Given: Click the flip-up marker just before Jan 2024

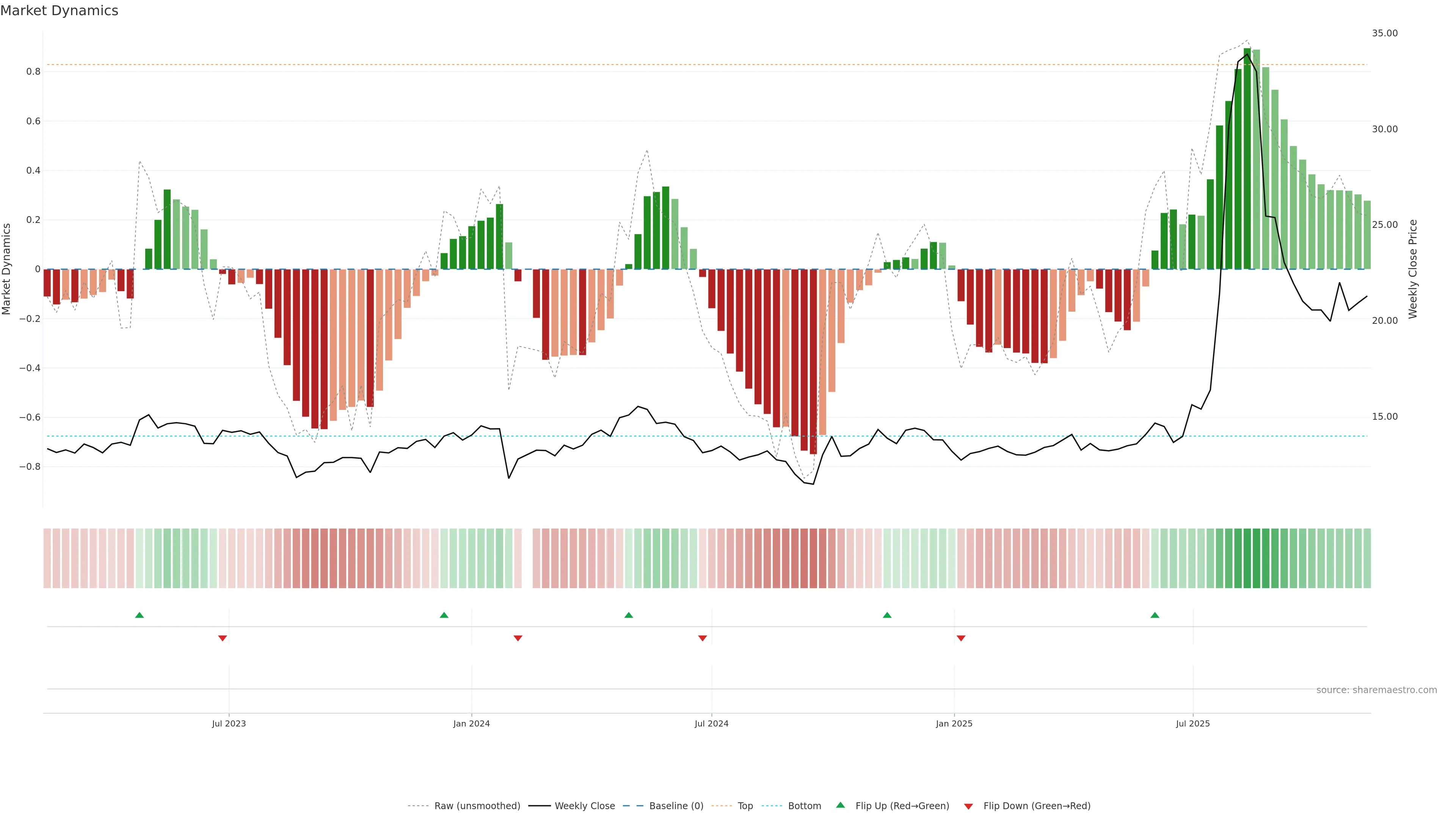Looking at the screenshot, I should pos(444,615).
